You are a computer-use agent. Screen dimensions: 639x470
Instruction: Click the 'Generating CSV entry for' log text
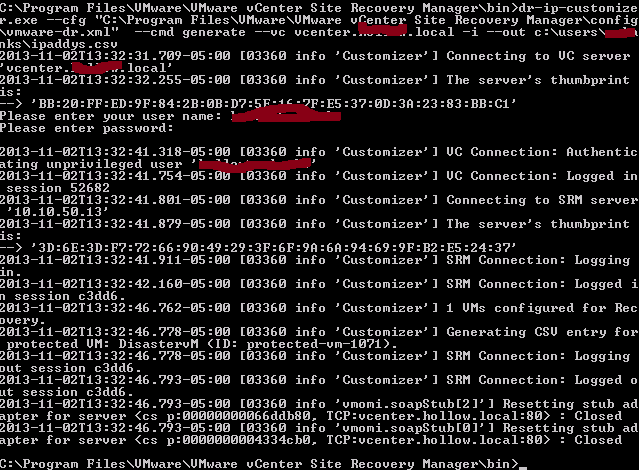(x=542, y=332)
